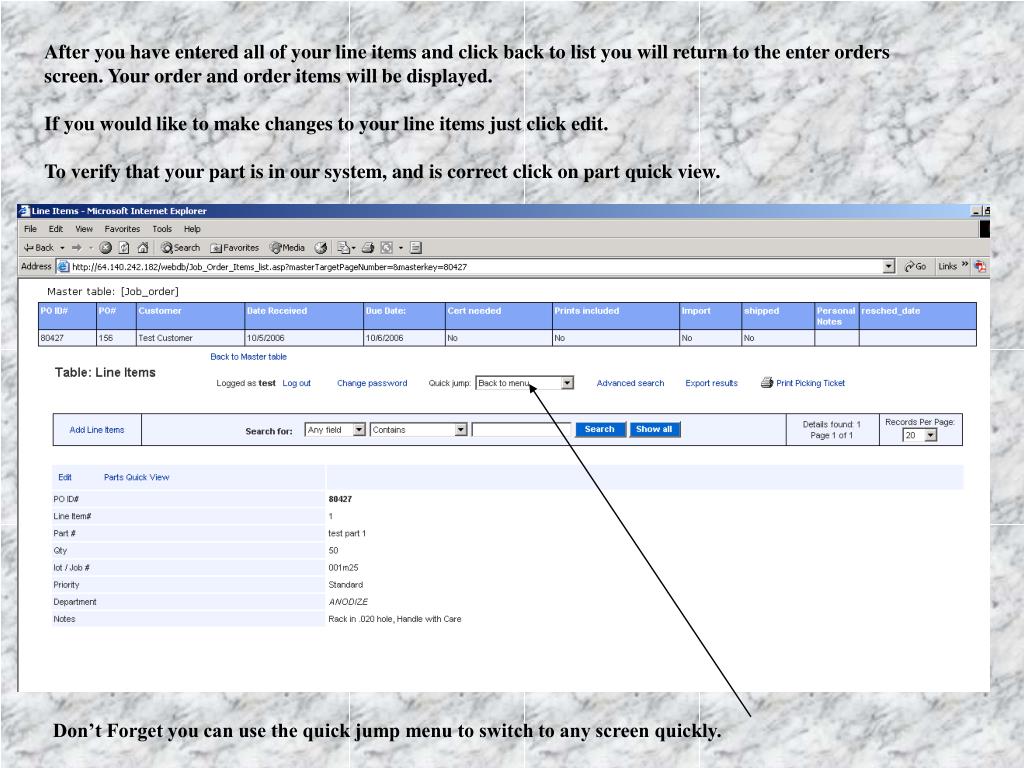This screenshot has width=1024, height=768.
Task: Click the Refresh page icon
Action: click(x=124, y=248)
